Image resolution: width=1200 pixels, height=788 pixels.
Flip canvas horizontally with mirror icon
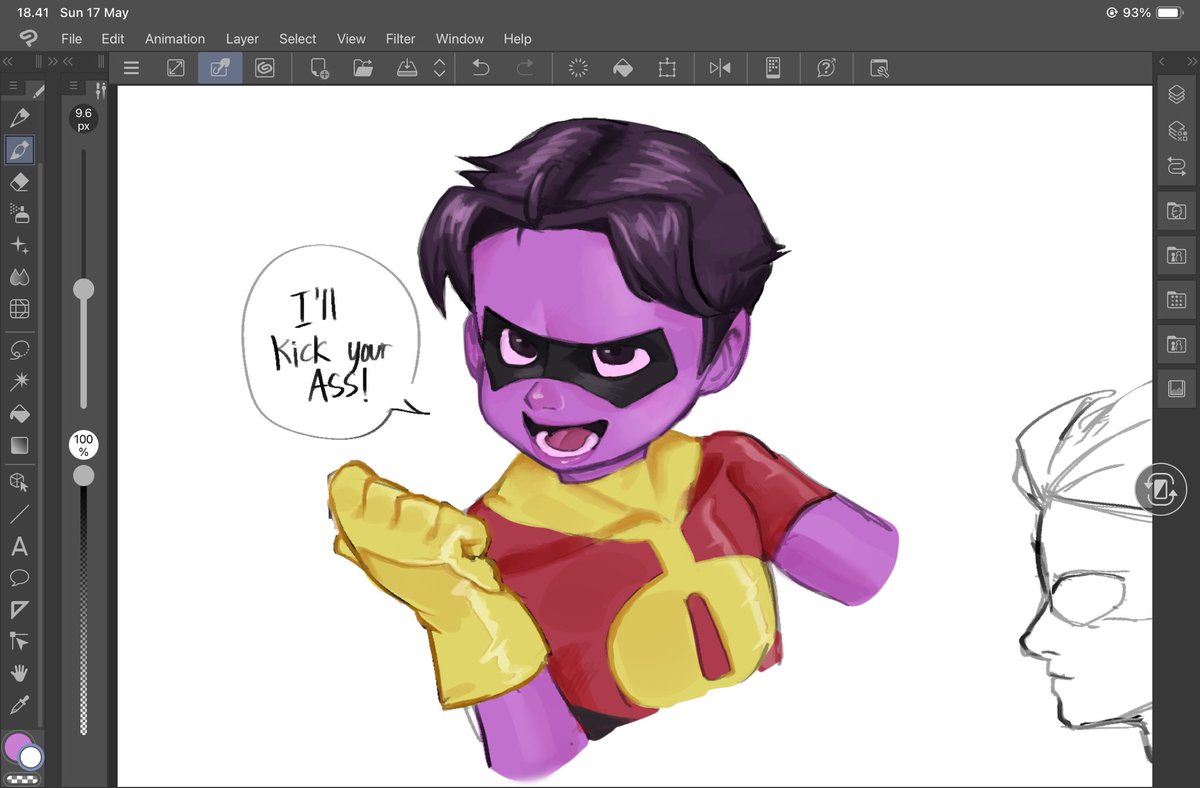720,68
